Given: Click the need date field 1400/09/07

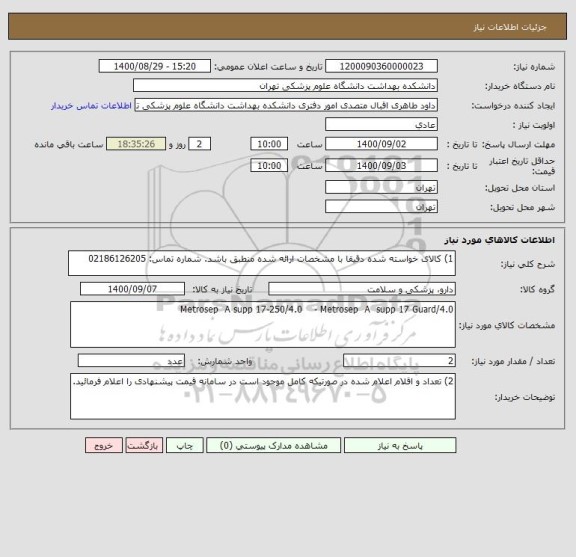Looking at the screenshot, I should click(132, 289).
